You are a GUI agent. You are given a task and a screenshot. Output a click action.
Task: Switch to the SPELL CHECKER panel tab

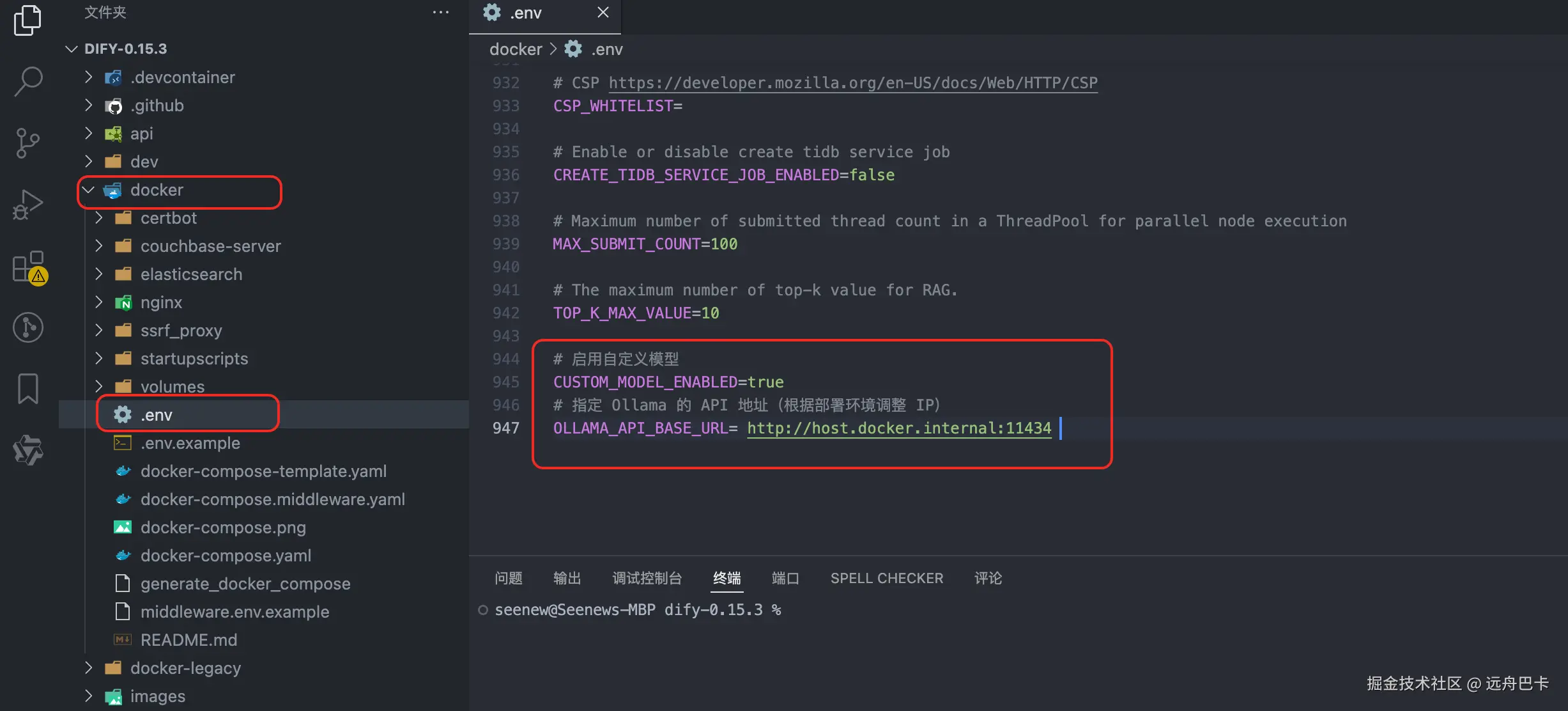tap(886, 578)
